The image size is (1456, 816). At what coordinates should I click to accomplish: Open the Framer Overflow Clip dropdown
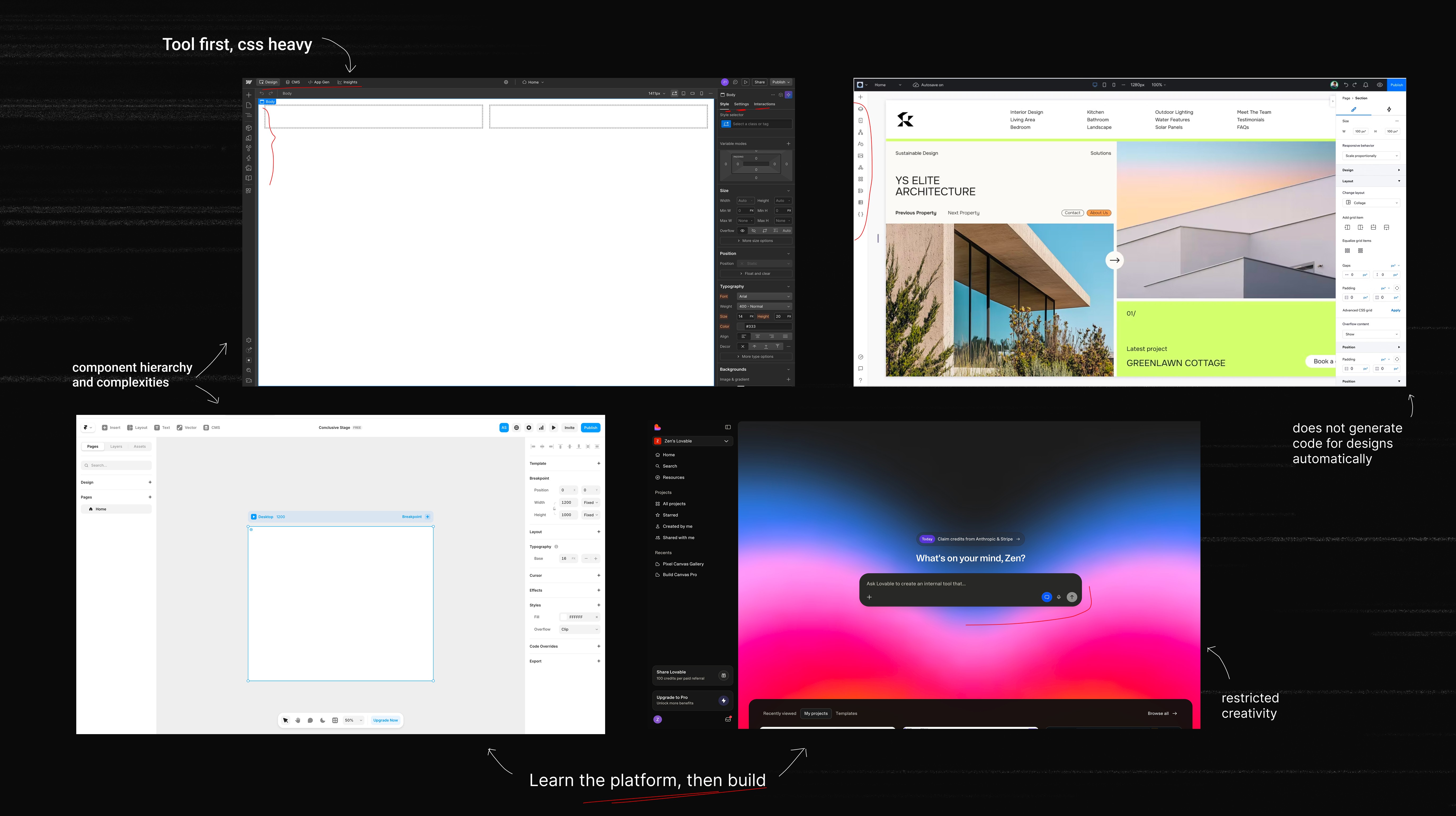[579, 629]
